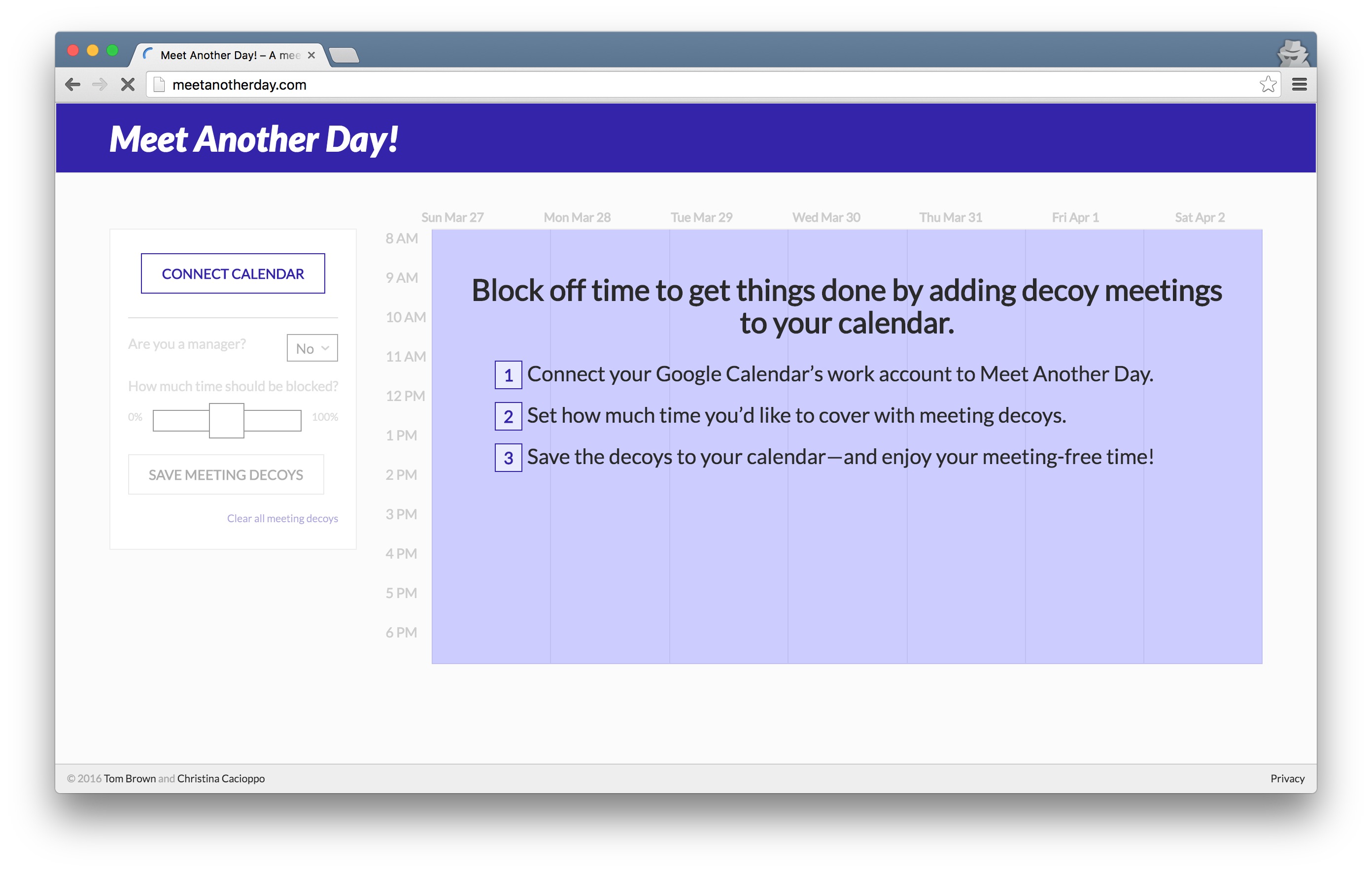Click the incognito spy icon
Screen dimensions: 1372x872
tap(1292, 53)
